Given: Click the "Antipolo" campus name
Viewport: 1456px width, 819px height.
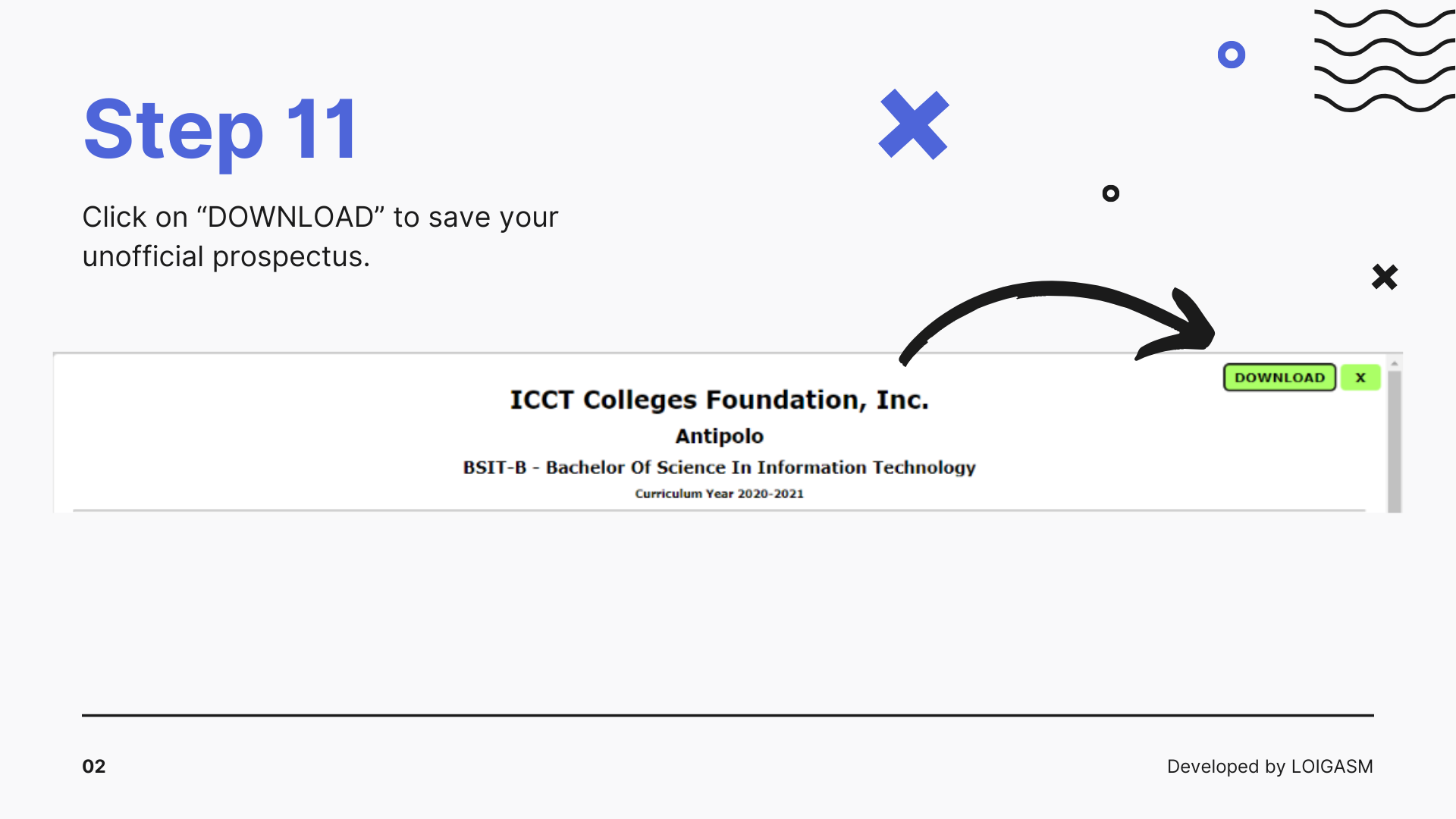Looking at the screenshot, I should pyautogui.click(x=719, y=436).
